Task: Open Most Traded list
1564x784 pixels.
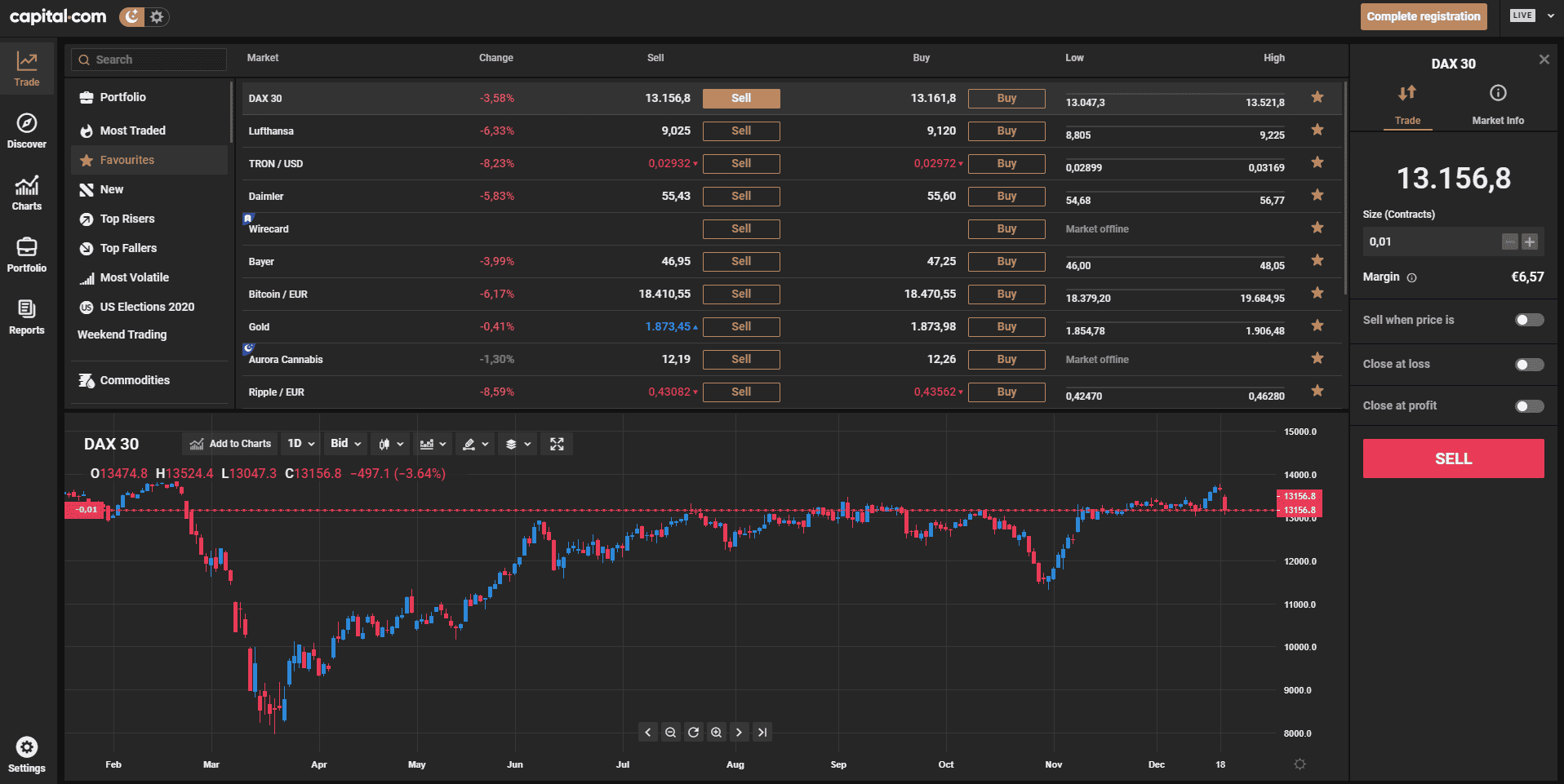Action: (132, 131)
